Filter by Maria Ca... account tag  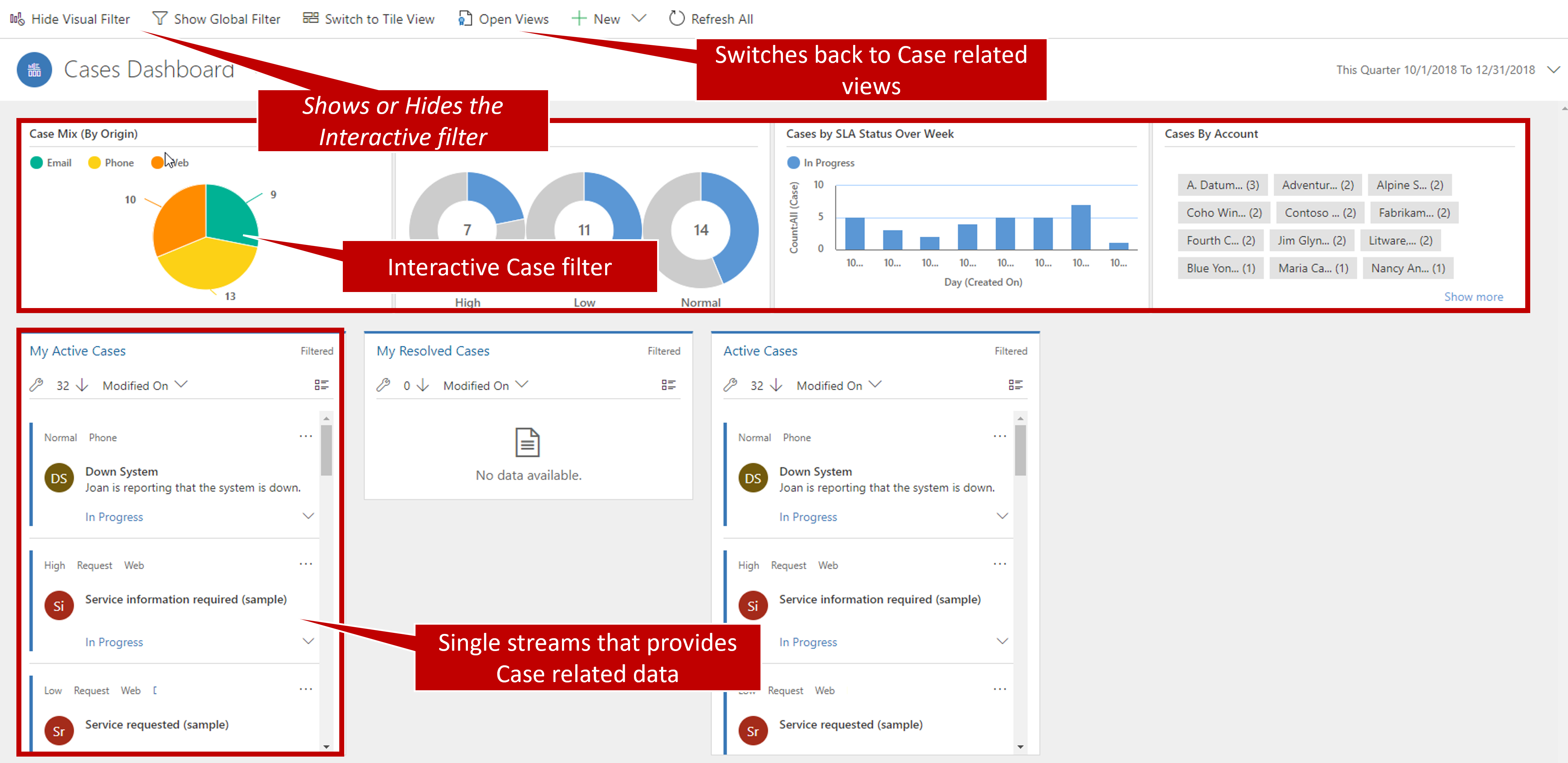click(1313, 268)
